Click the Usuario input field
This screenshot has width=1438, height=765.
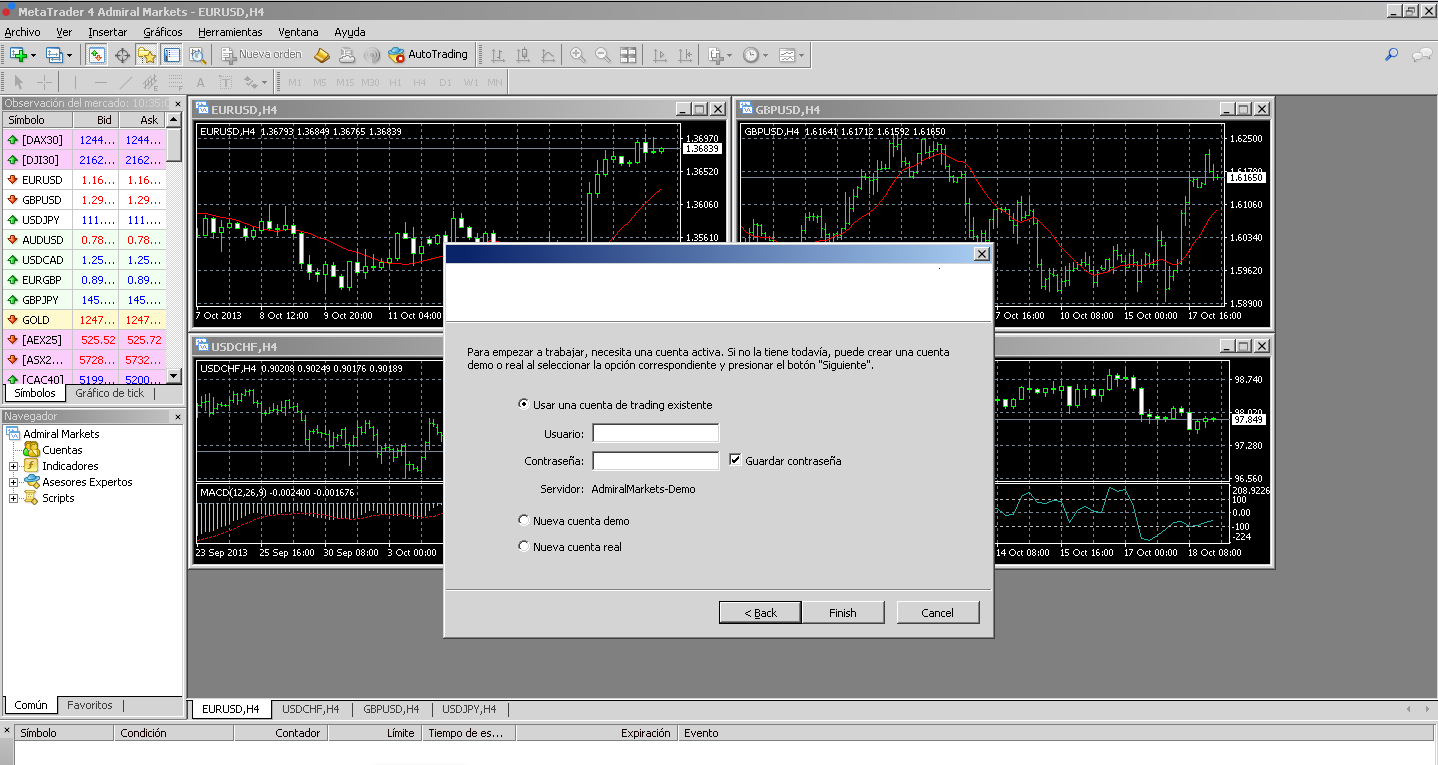coord(656,433)
